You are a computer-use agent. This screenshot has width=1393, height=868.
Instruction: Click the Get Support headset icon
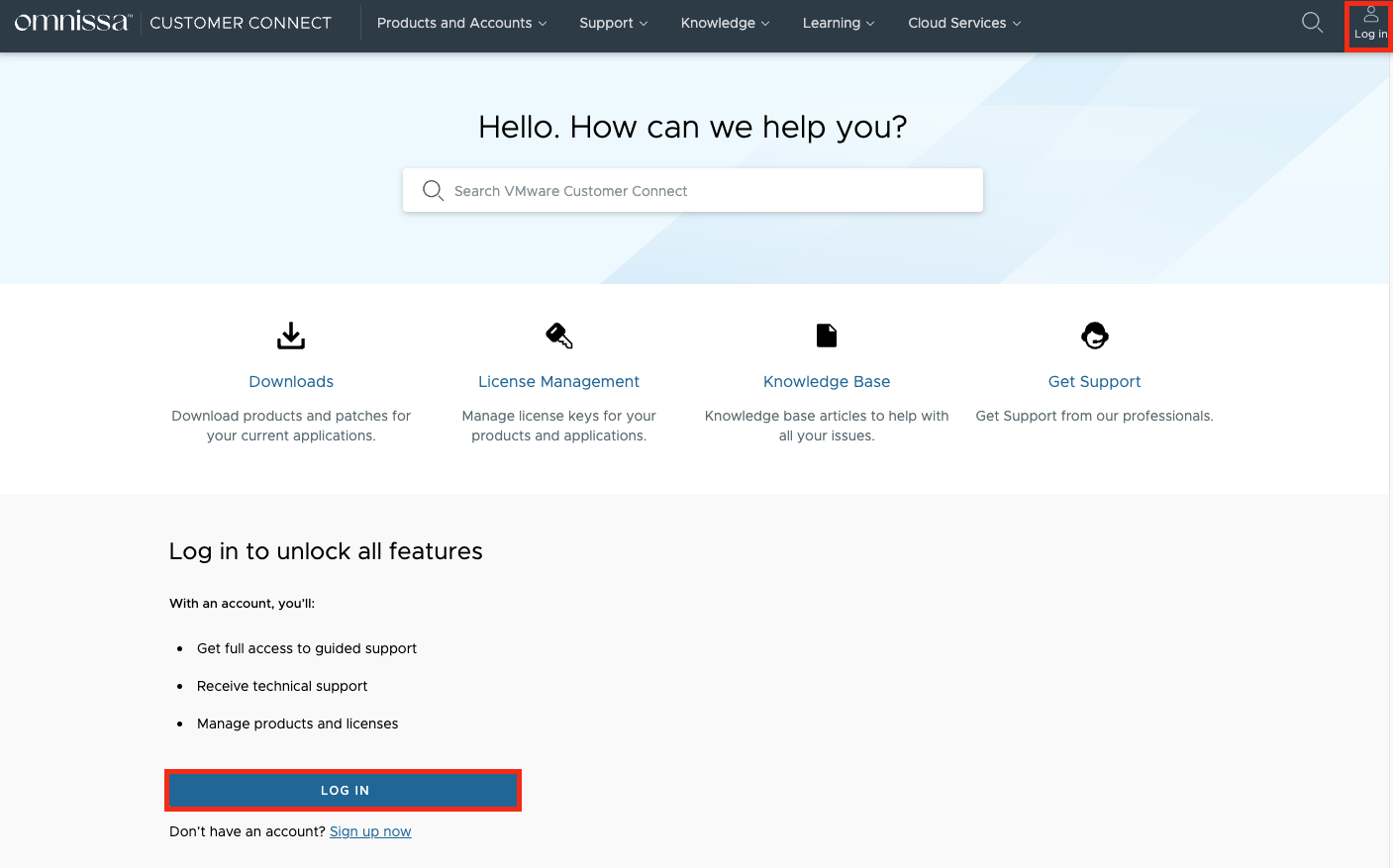coord(1094,336)
